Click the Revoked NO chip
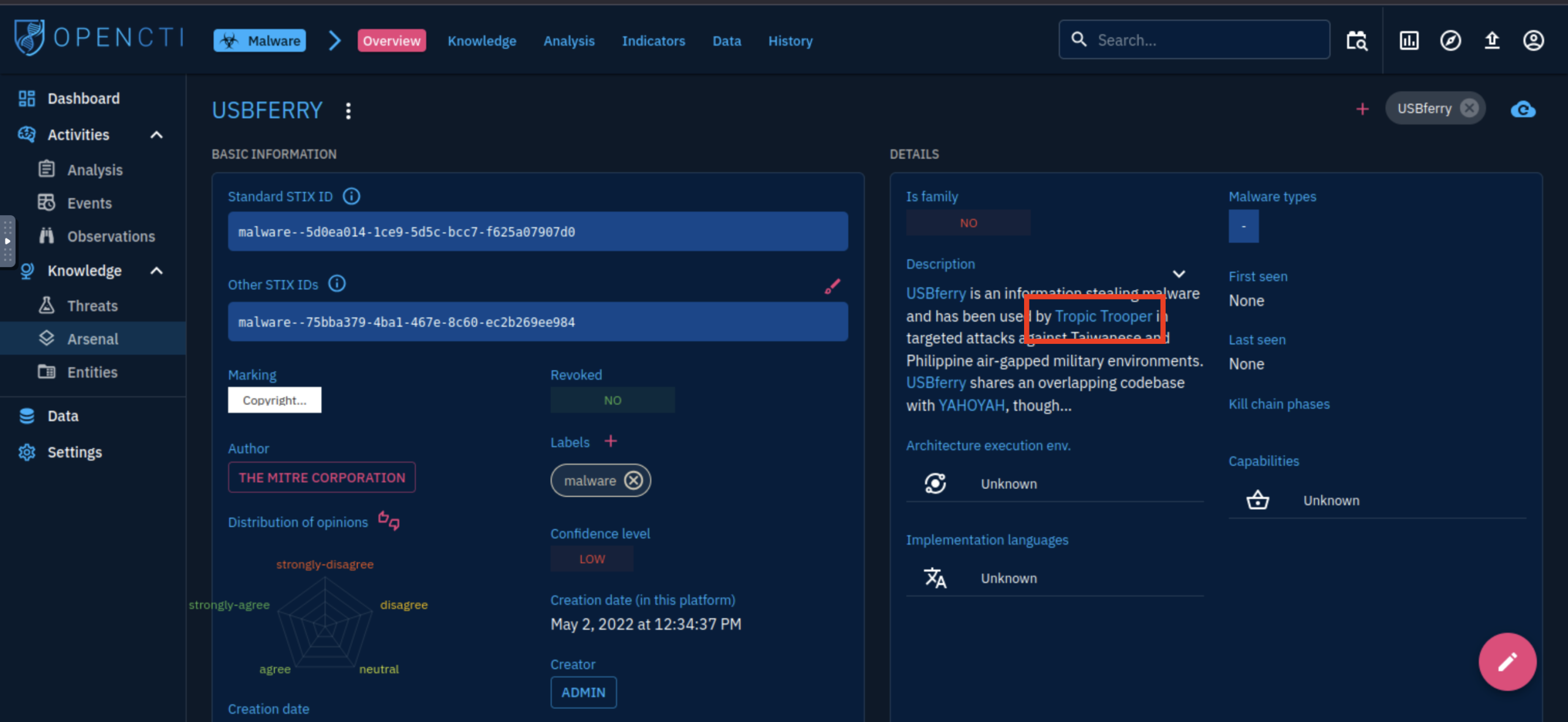The image size is (1568, 722). tap(612, 400)
